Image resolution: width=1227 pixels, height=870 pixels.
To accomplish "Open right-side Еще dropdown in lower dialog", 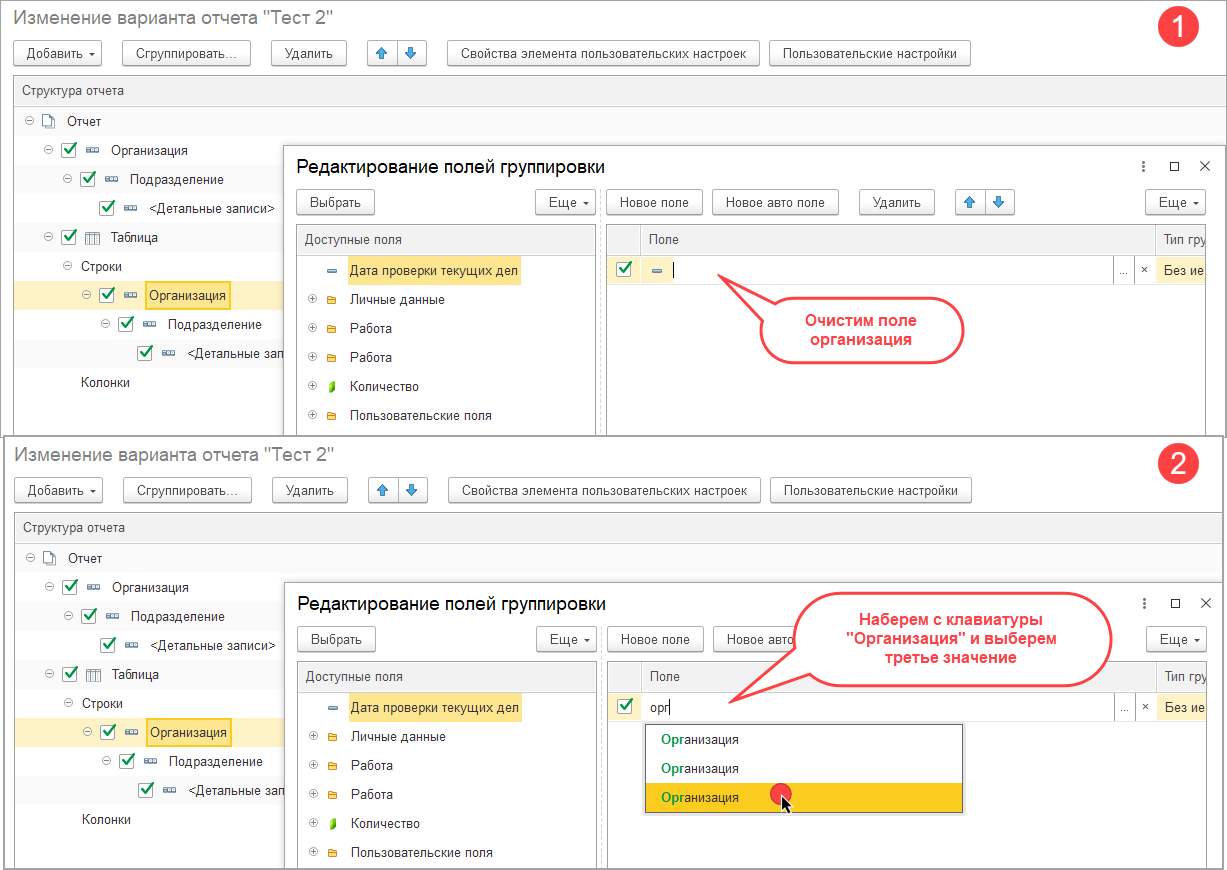I will [1176, 639].
